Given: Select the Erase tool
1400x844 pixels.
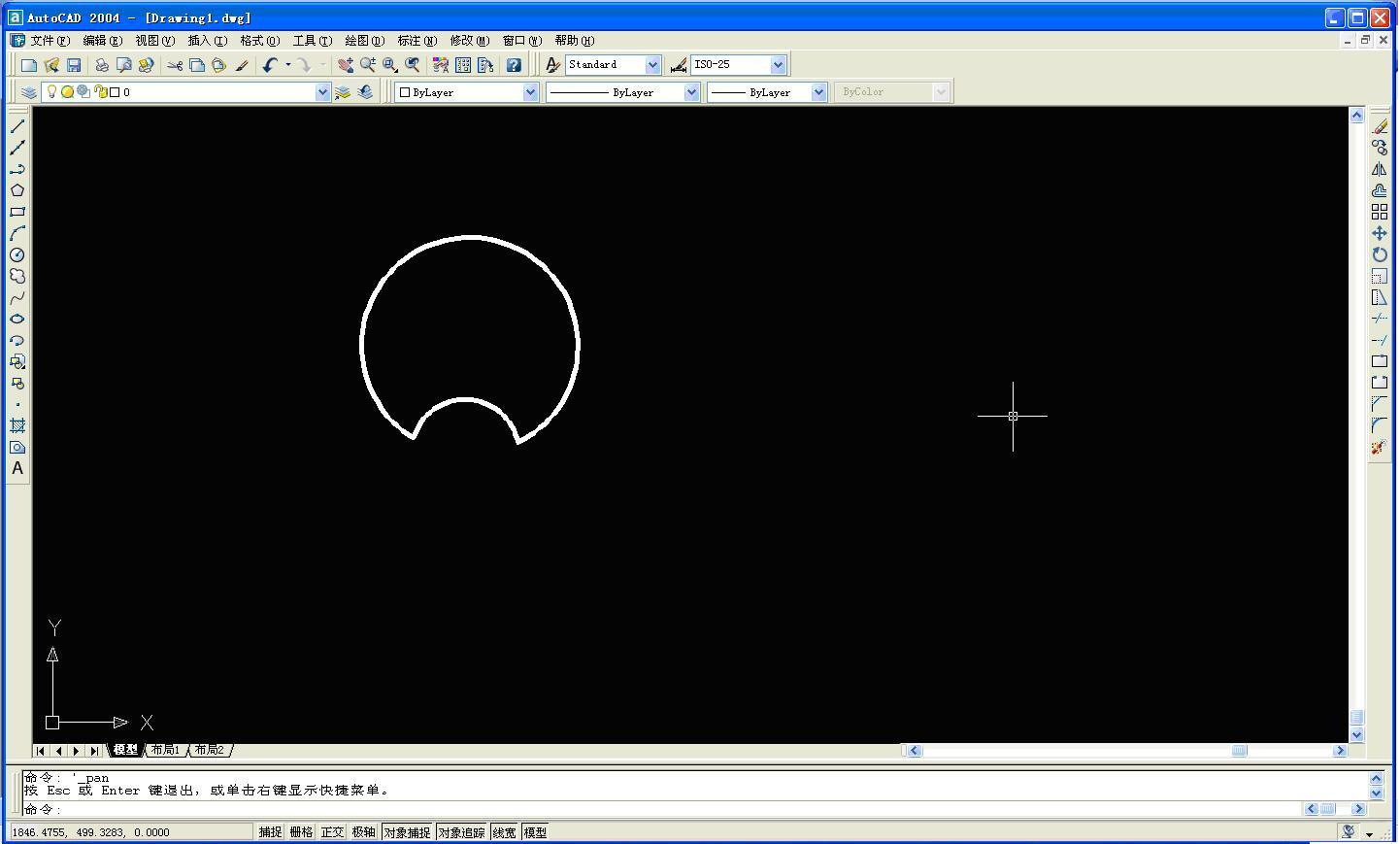Looking at the screenshot, I should click(1380, 126).
